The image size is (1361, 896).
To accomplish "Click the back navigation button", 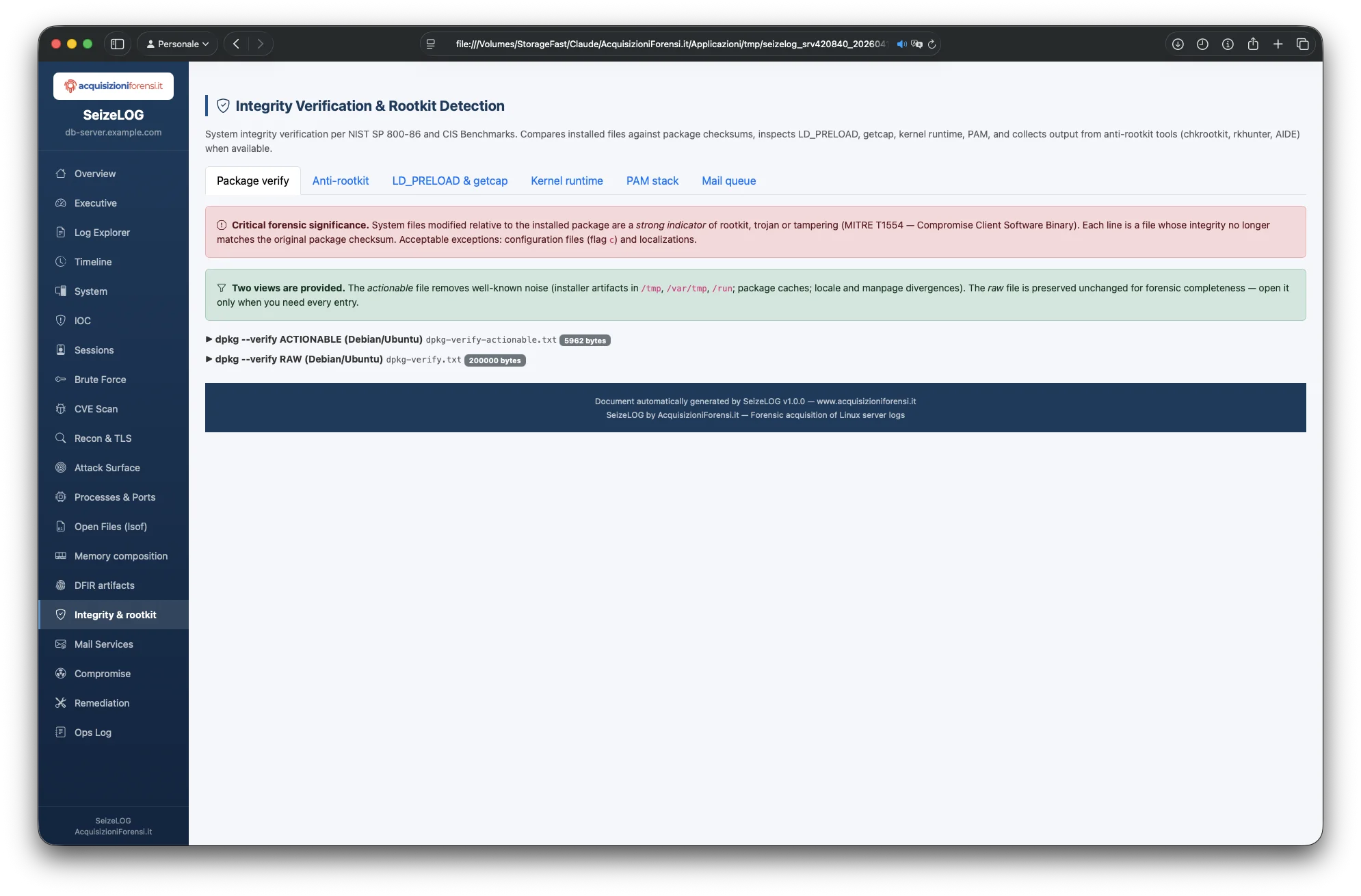I will (x=235, y=43).
